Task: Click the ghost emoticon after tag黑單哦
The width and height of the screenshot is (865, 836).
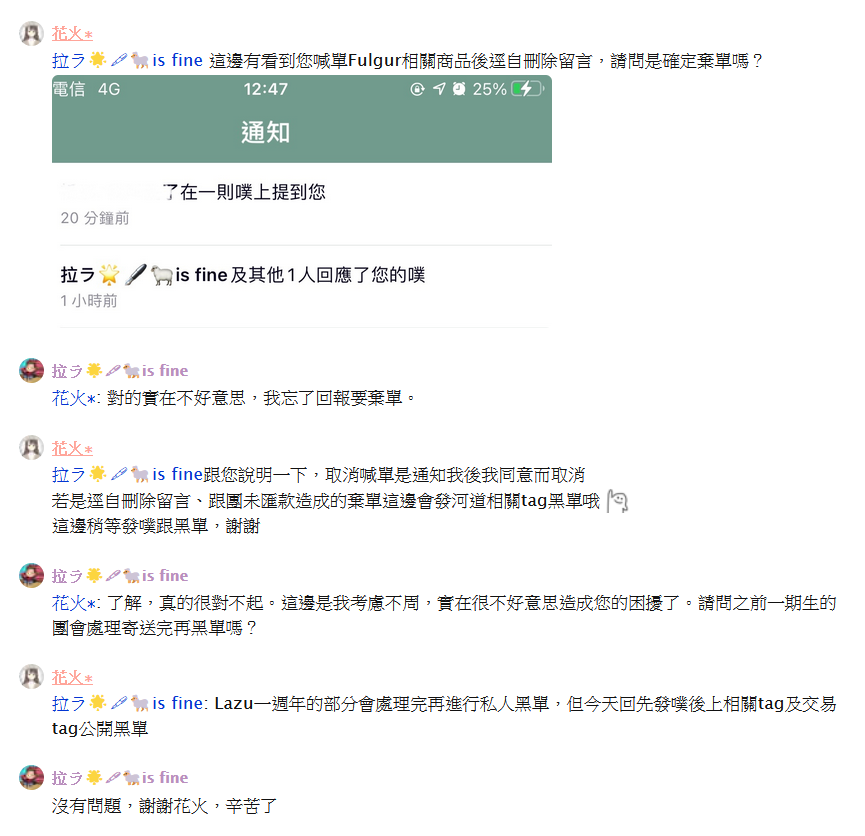Action: [617, 501]
